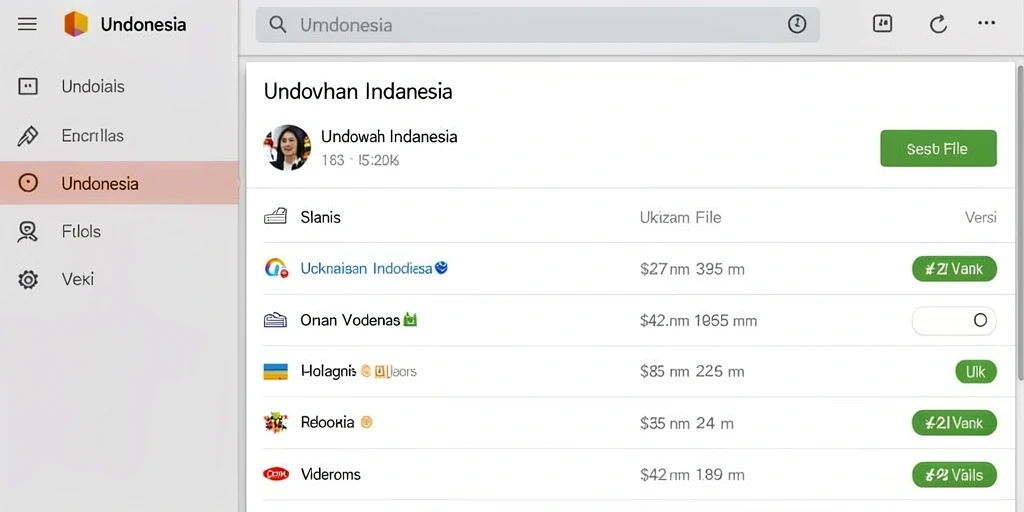Click the Ftlols sidebar icon
The height and width of the screenshot is (512, 1024).
click(x=27, y=232)
